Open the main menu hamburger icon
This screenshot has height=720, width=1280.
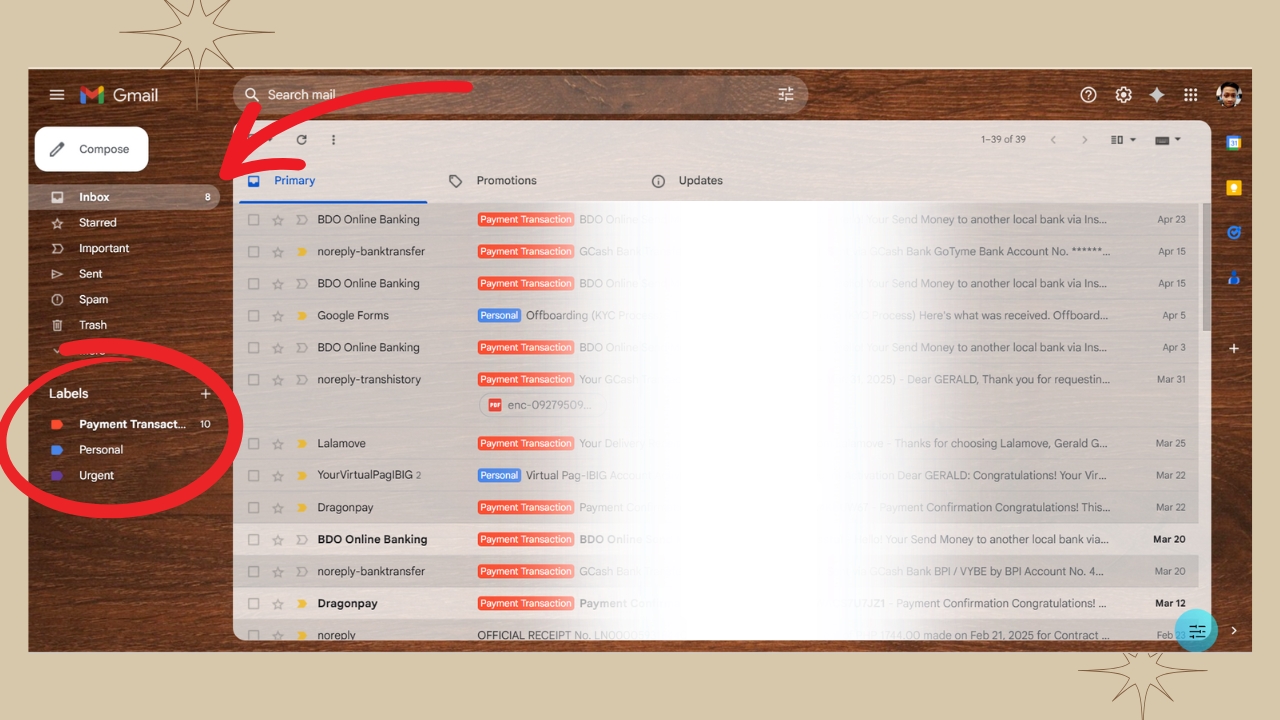click(x=57, y=95)
